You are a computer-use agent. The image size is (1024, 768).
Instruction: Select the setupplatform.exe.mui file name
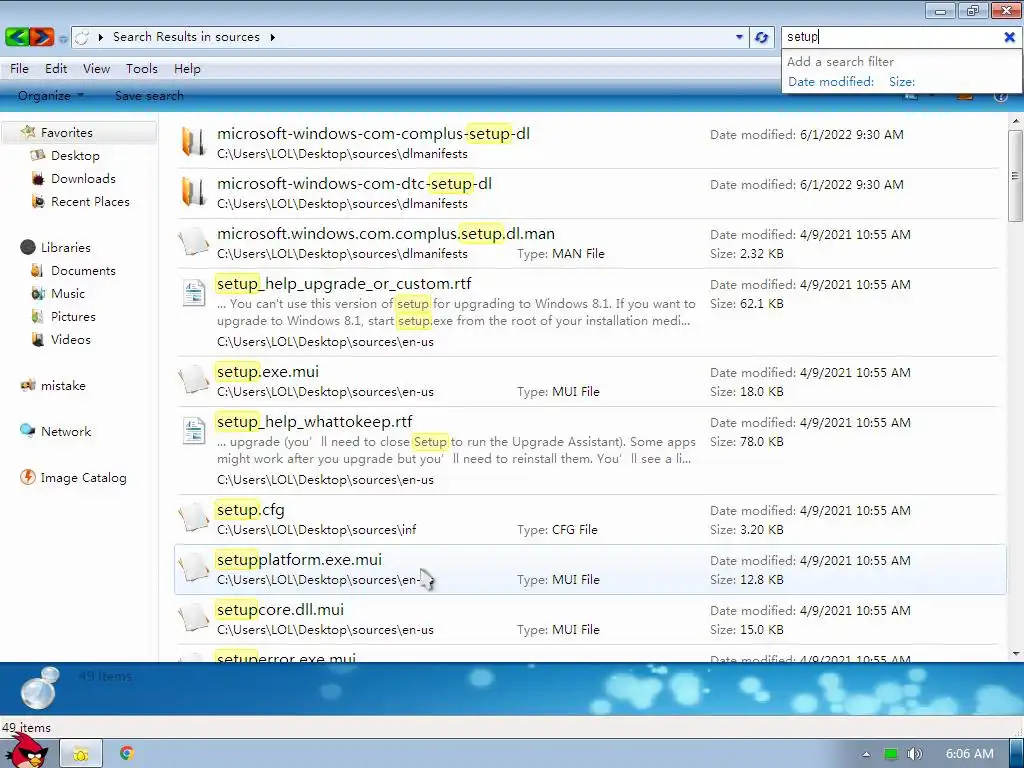tap(299, 560)
